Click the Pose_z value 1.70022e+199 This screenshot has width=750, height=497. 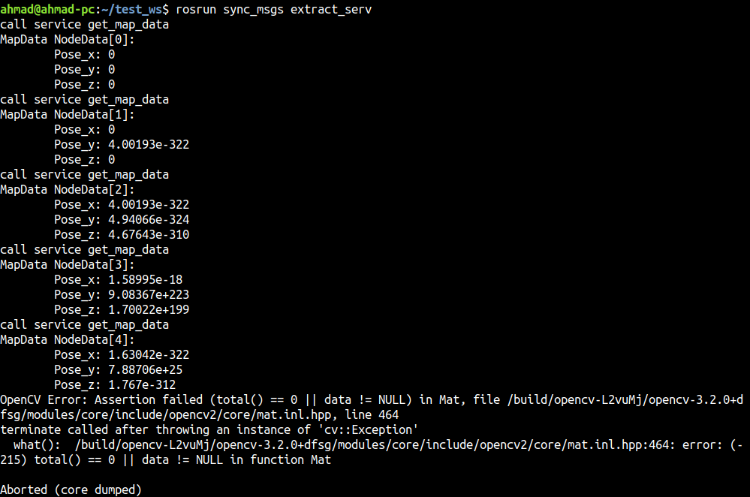coord(147,309)
